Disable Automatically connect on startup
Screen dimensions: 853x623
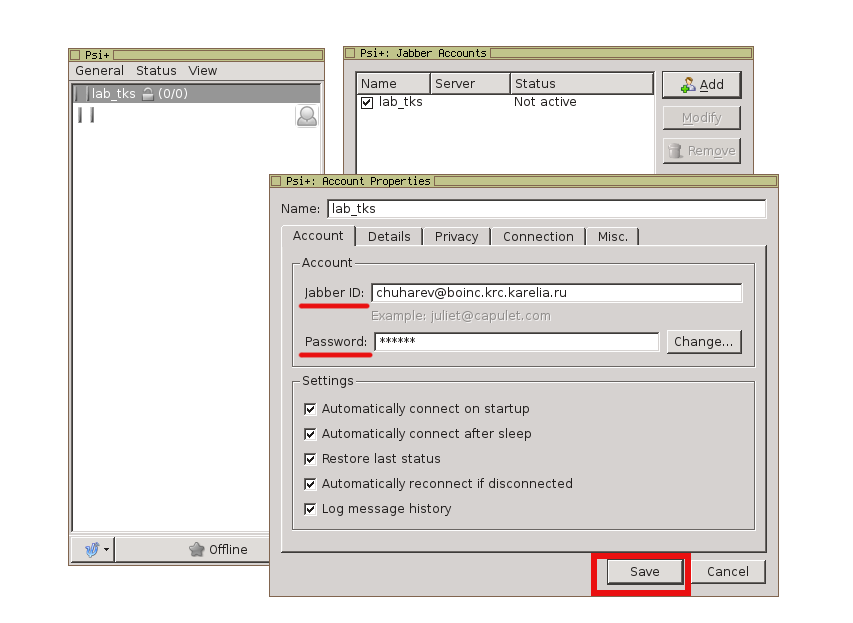310,409
